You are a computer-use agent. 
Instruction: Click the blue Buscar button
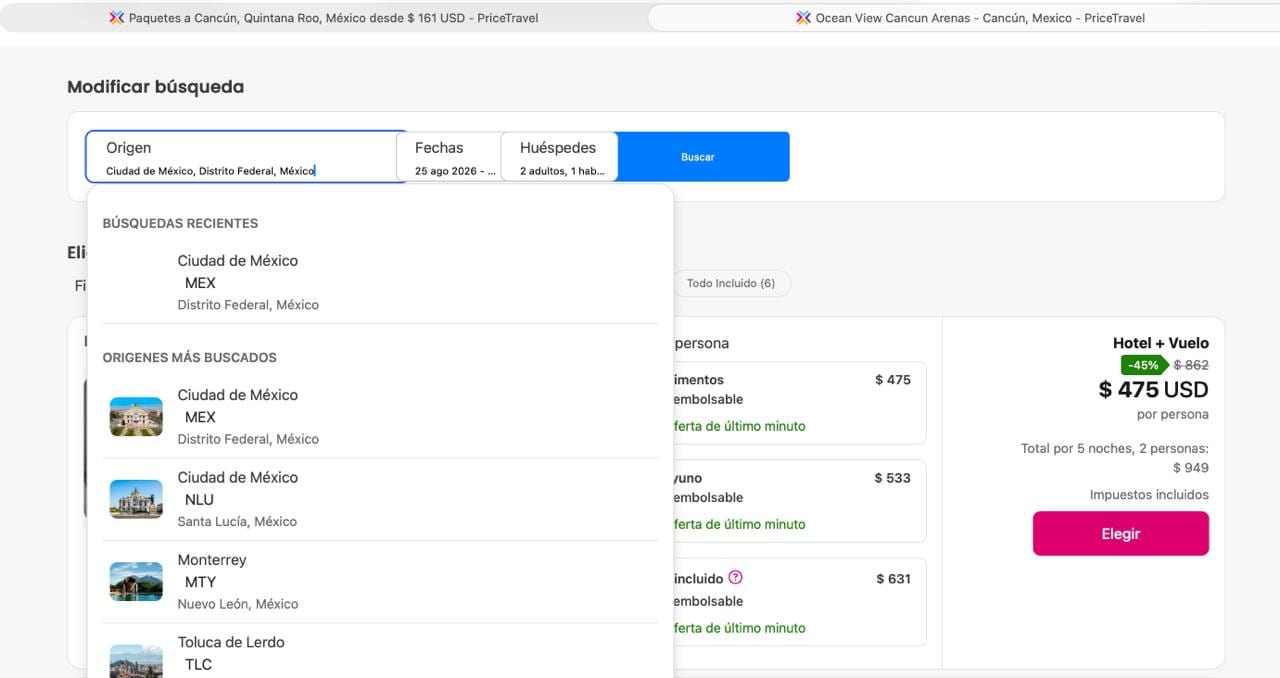tap(698, 157)
